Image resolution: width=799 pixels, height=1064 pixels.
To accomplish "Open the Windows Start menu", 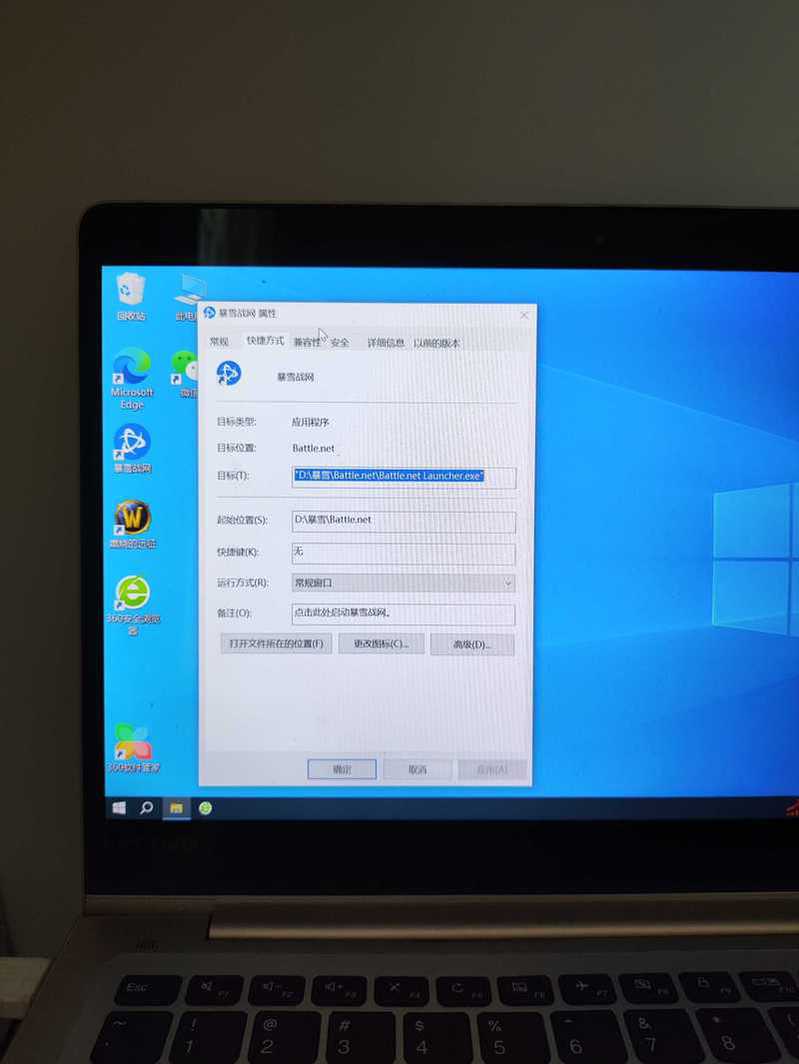I will (x=119, y=808).
